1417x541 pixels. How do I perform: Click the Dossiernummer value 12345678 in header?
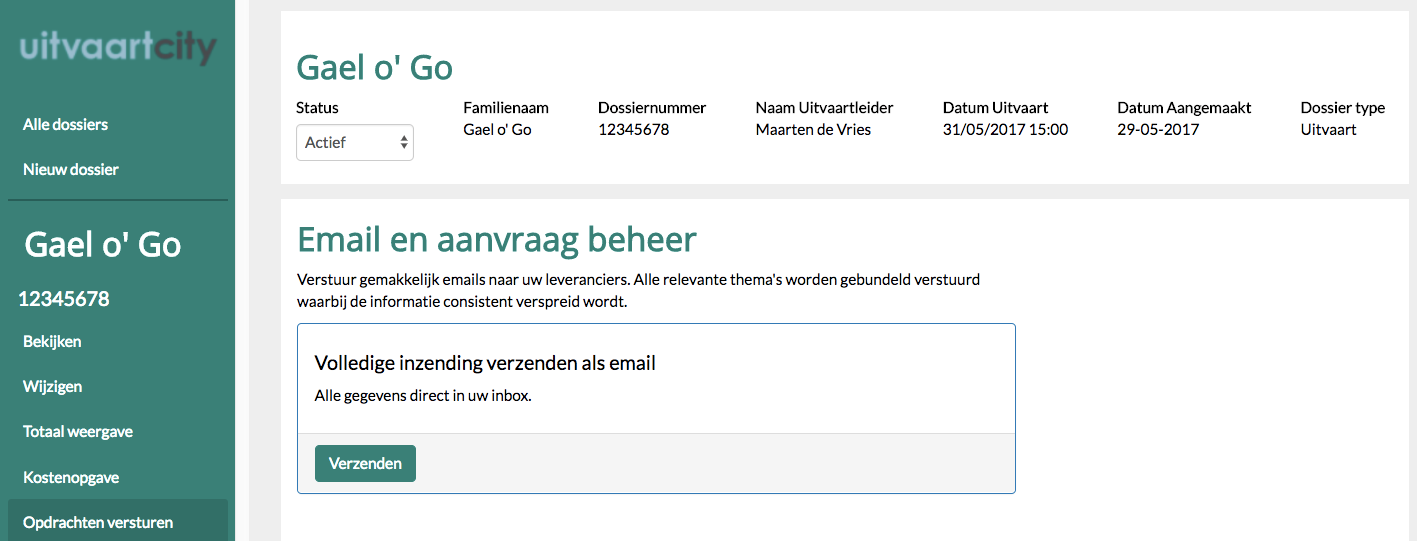tap(634, 129)
